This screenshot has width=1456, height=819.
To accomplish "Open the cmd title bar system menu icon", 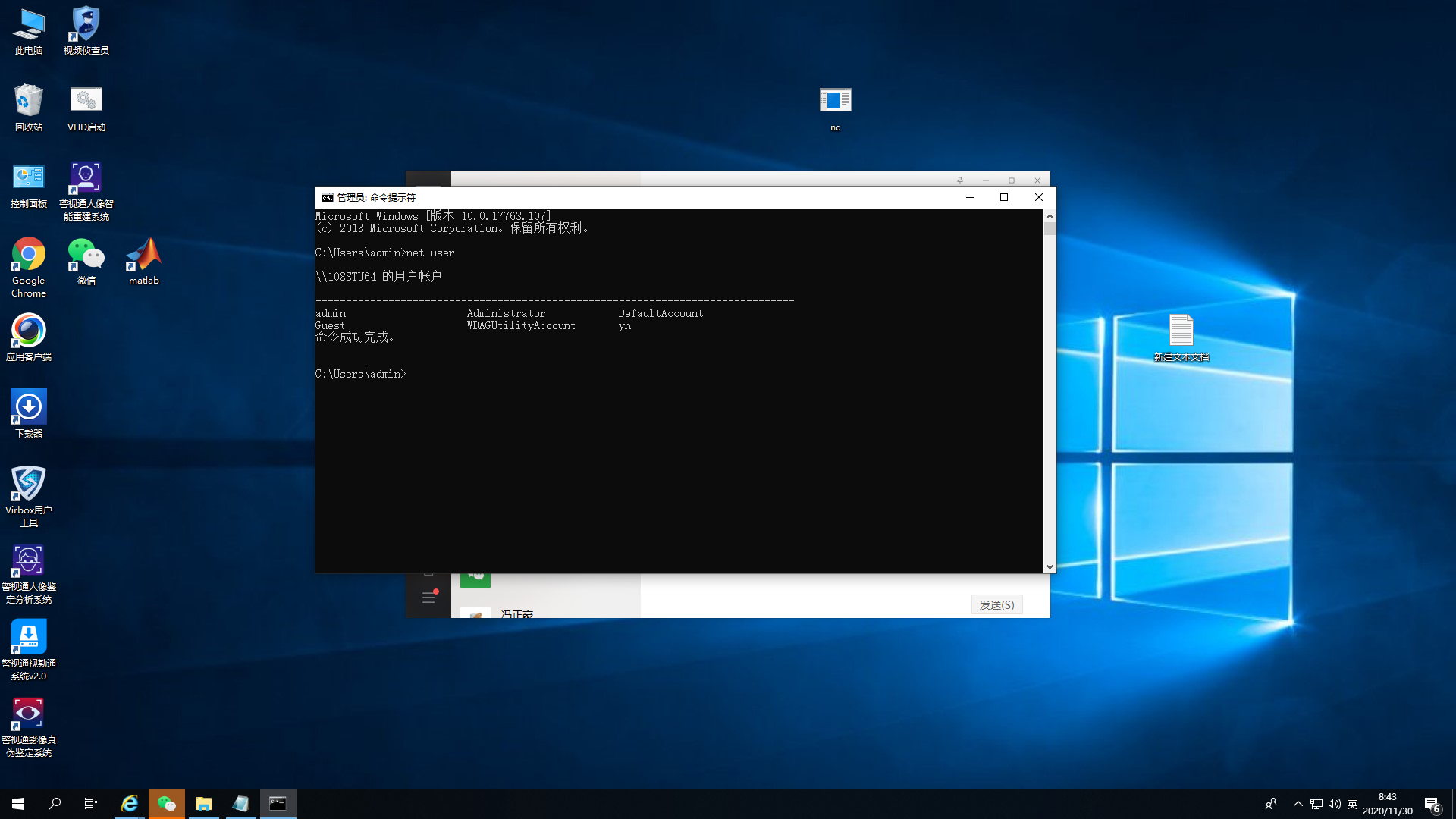I will tap(327, 197).
